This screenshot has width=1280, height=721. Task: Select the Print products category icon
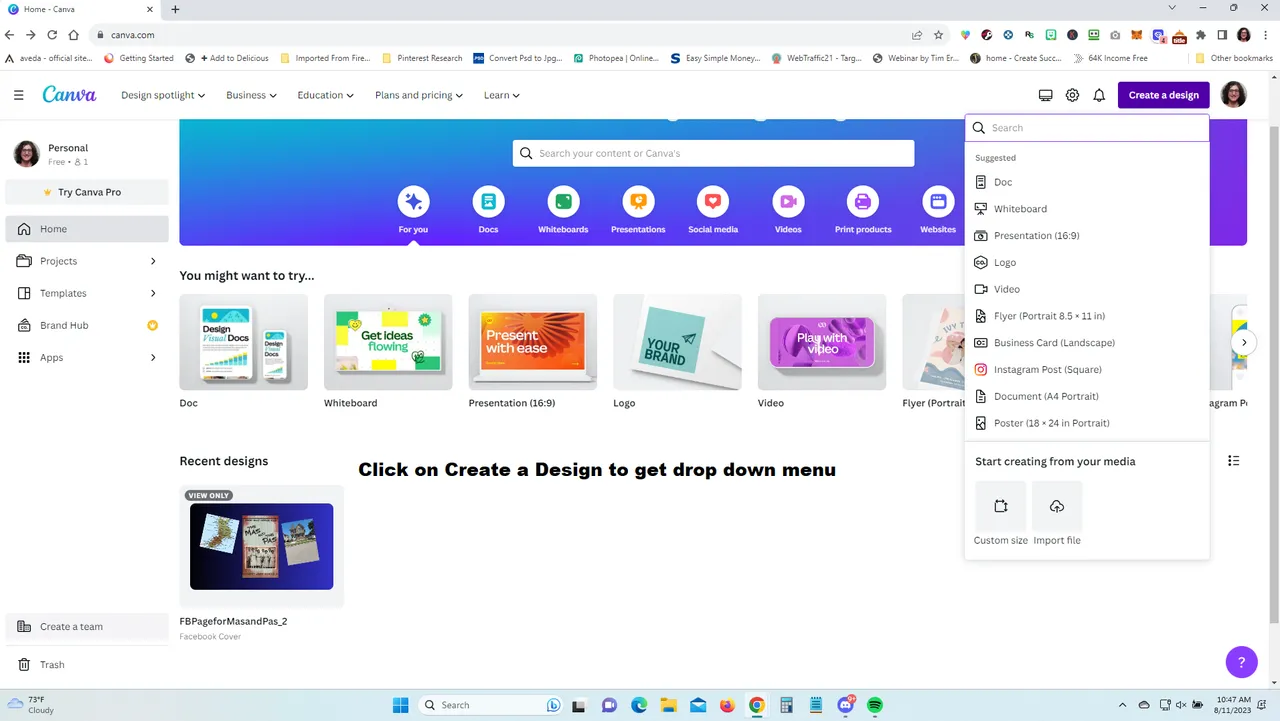pos(863,202)
